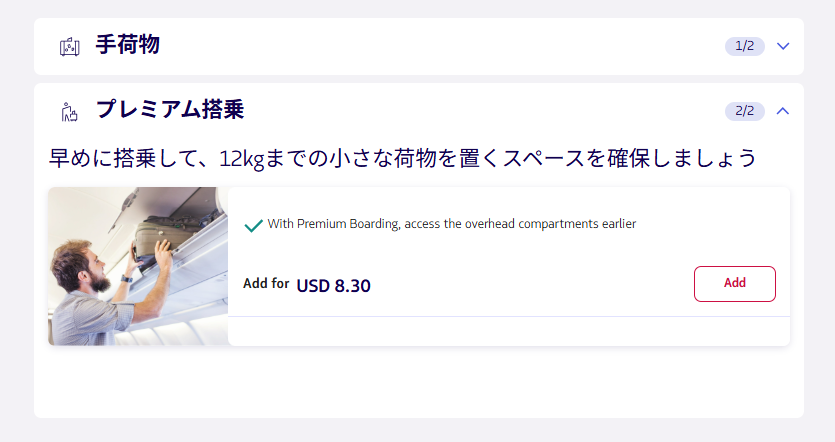Screen dimensions: 835x442
Task: Expand the 手荷物 section chevron
Action: tap(783, 46)
